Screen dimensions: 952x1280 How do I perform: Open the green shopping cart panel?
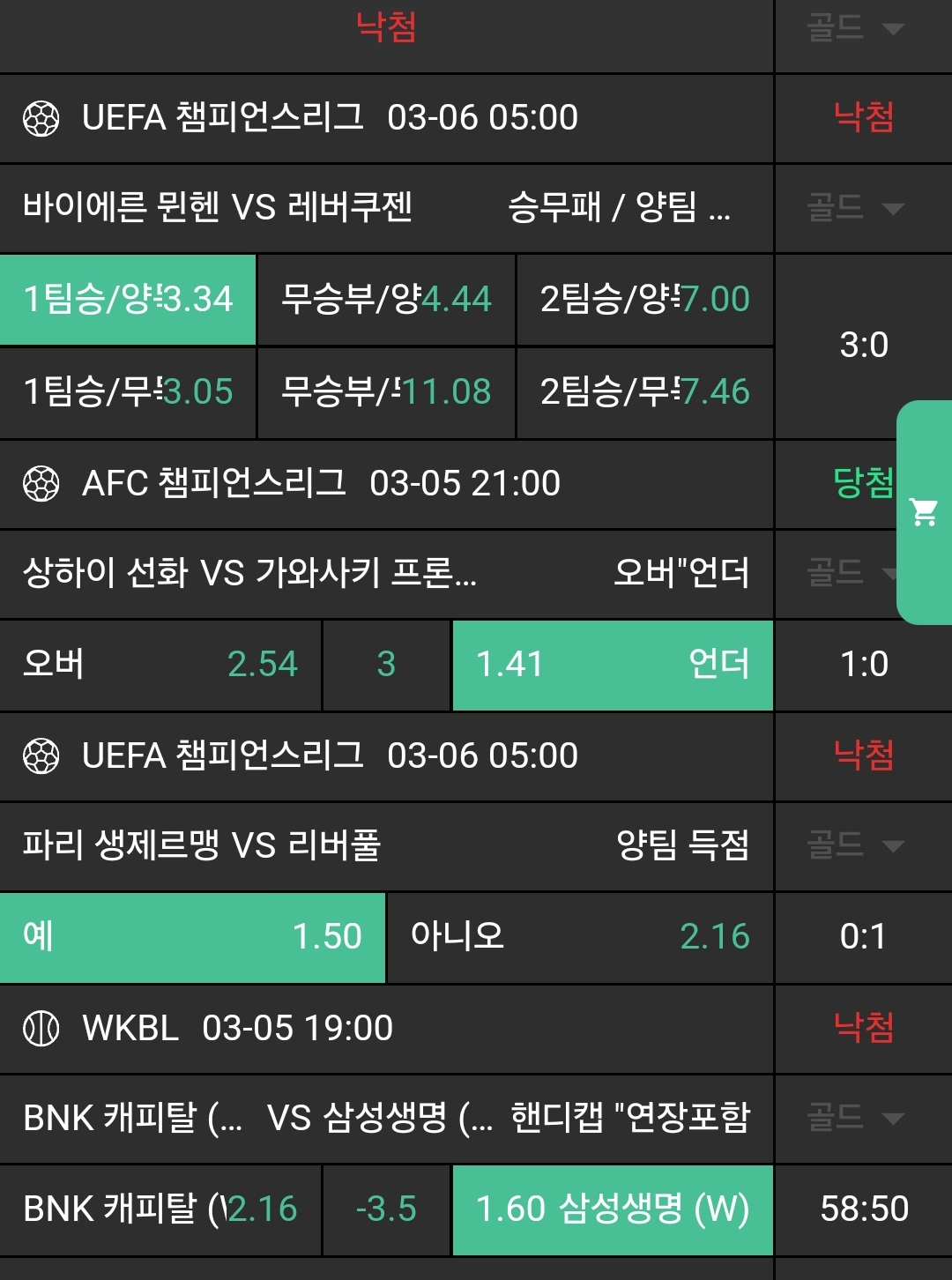tap(924, 512)
